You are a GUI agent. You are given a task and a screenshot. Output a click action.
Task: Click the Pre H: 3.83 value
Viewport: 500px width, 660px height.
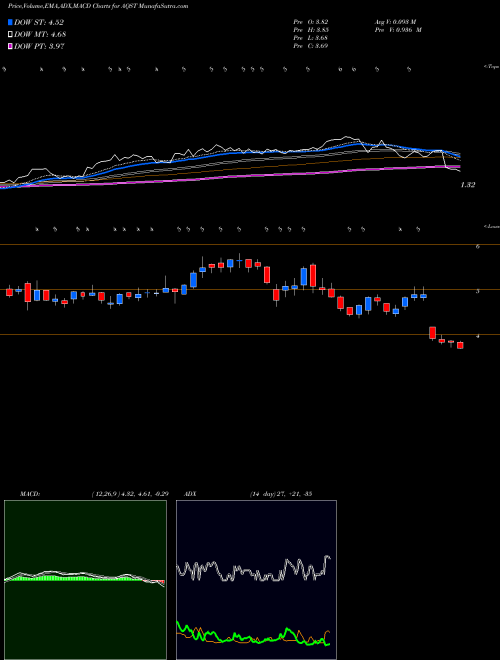point(311,30)
